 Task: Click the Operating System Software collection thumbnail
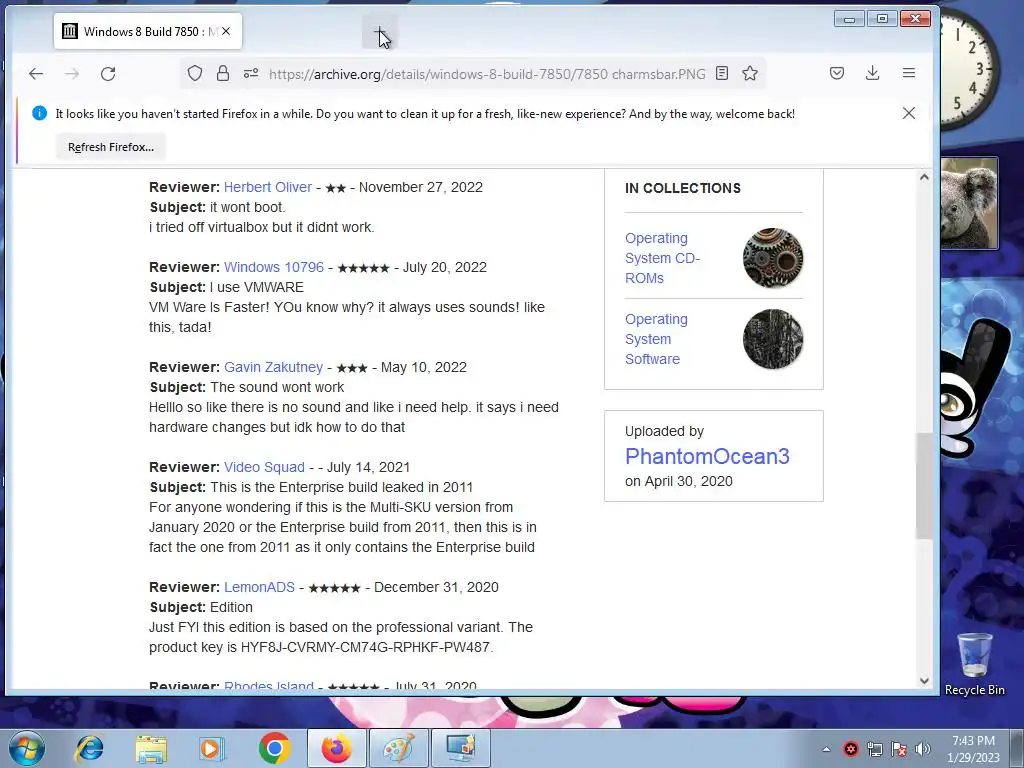pos(773,338)
